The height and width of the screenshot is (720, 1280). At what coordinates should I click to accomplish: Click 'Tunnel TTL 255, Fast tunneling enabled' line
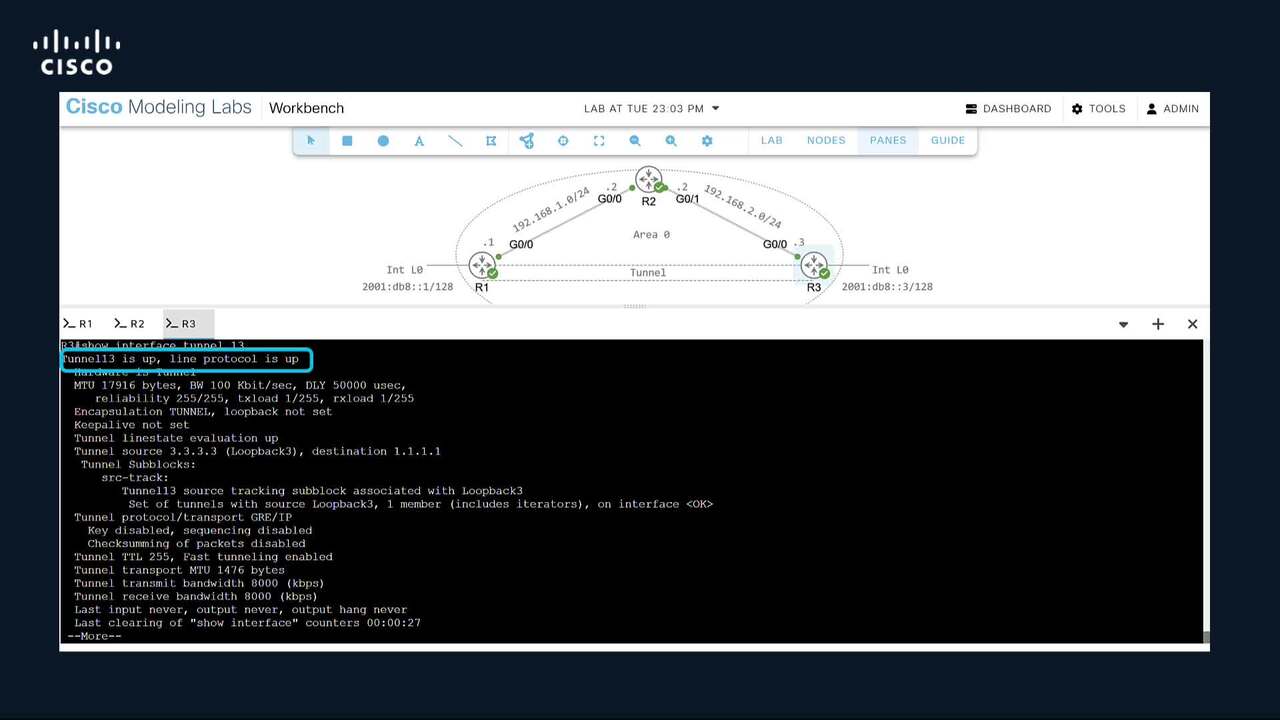pos(203,557)
